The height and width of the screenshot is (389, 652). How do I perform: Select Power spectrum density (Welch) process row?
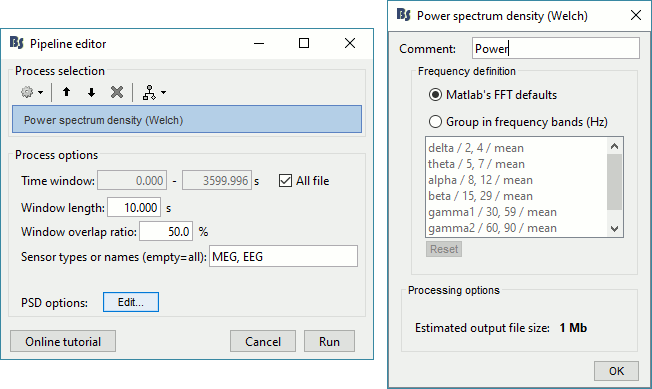pos(187,120)
